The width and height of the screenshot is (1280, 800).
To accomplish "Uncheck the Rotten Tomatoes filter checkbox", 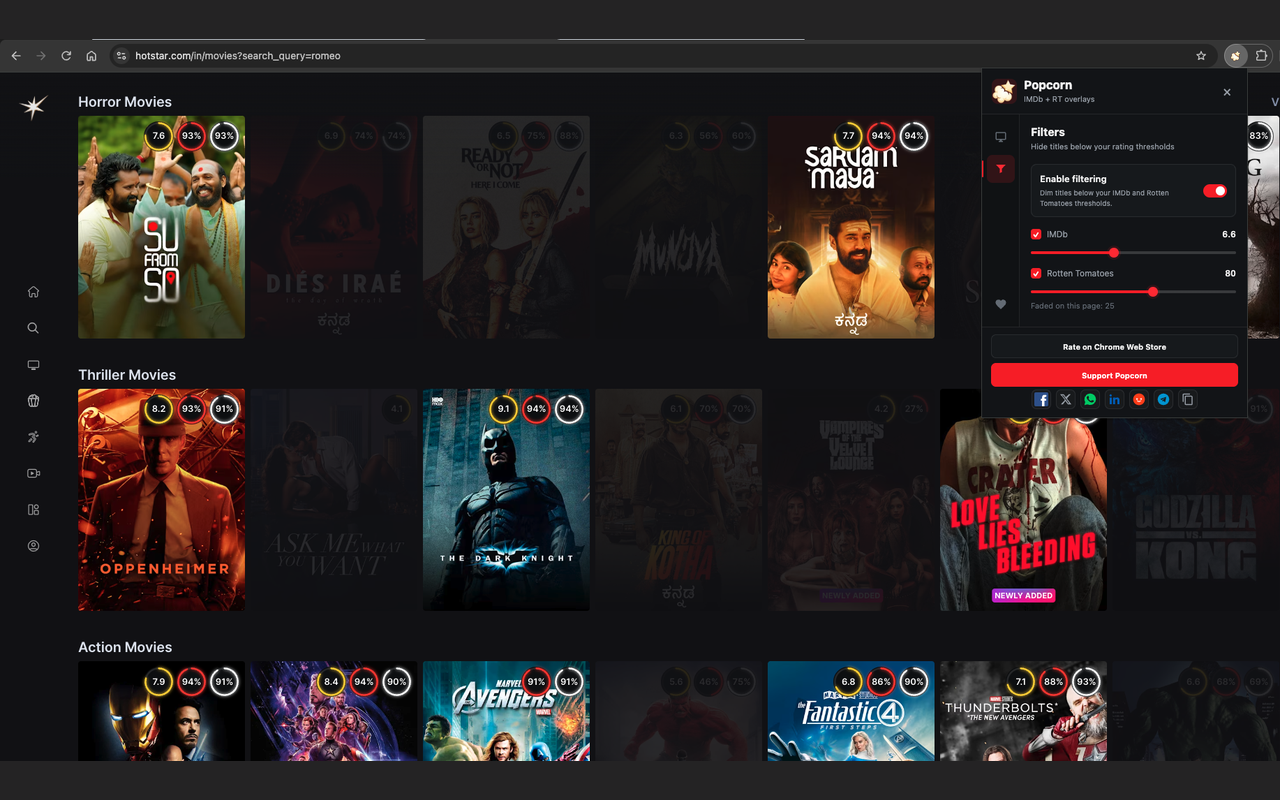I will 1036,273.
